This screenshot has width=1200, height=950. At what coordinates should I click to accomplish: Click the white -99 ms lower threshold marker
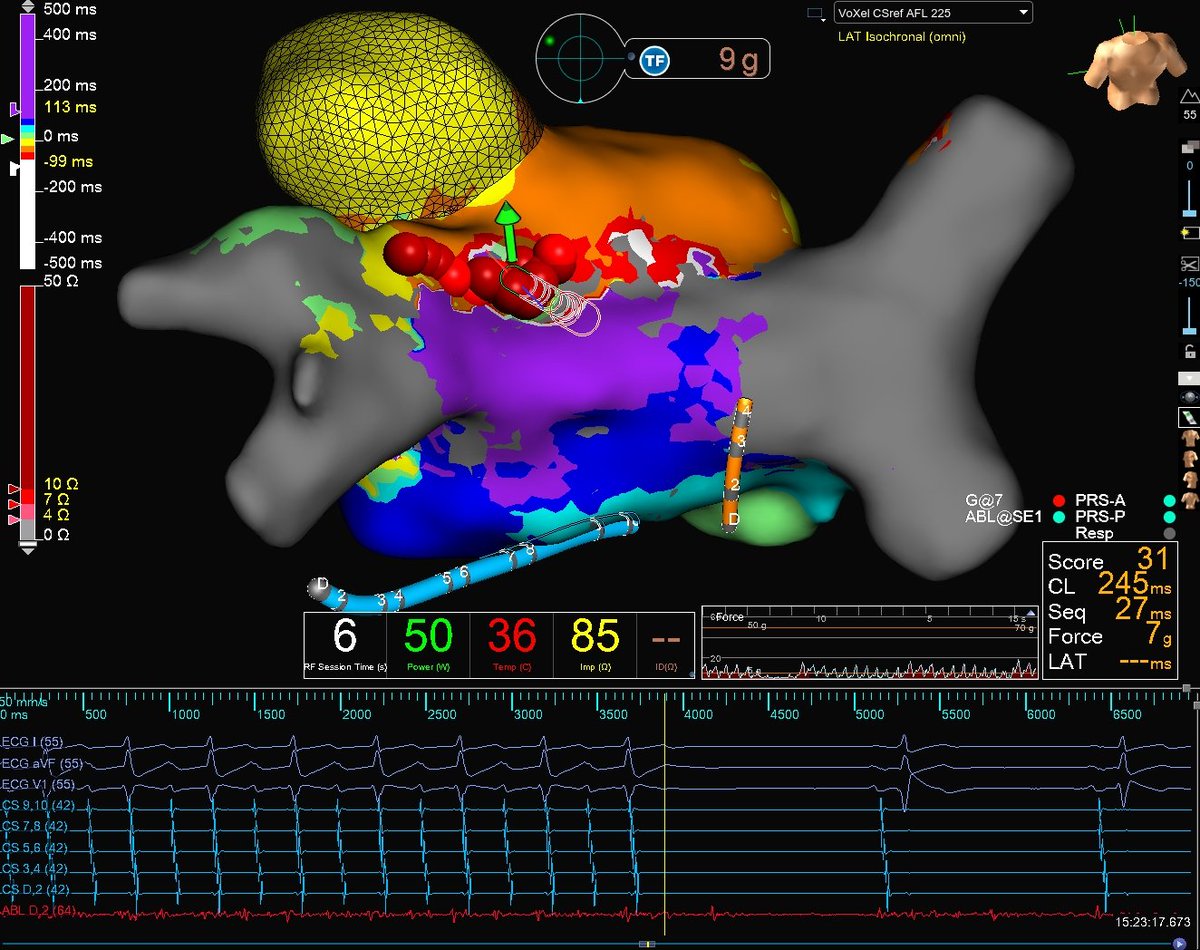(x=14, y=169)
